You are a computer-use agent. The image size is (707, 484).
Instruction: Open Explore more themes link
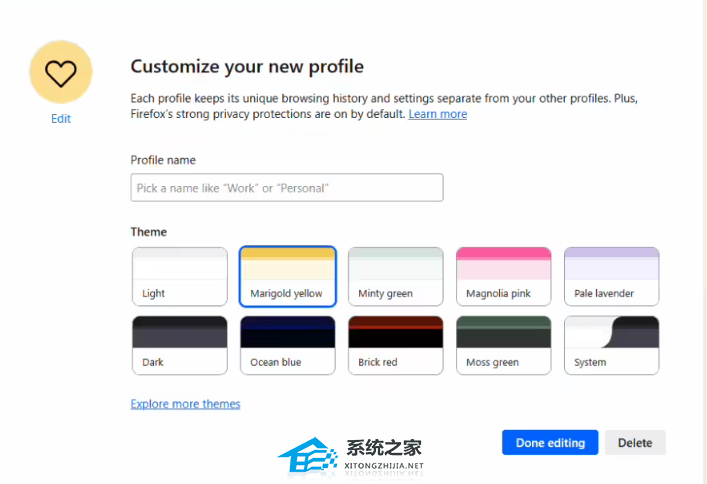coord(186,404)
